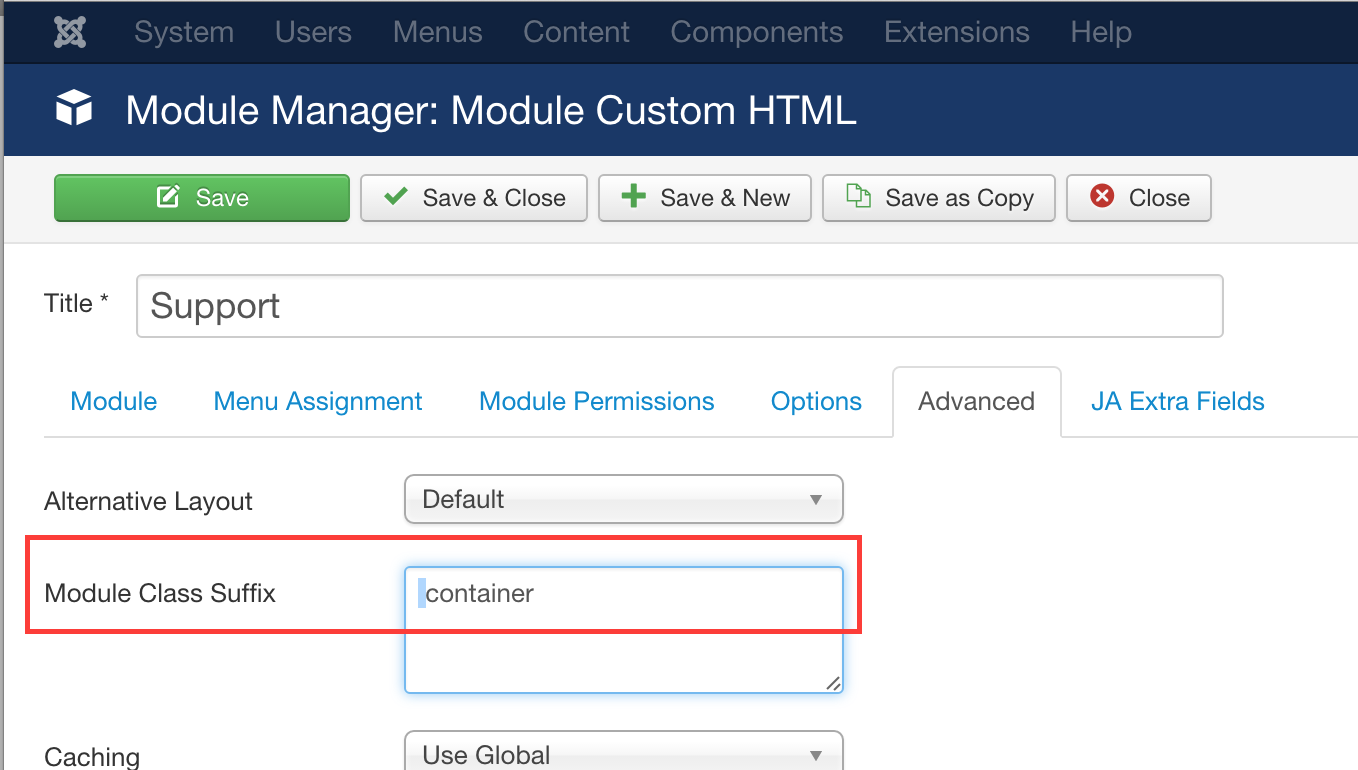Open the Components menu
This screenshot has width=1358, height=770.
756,32
